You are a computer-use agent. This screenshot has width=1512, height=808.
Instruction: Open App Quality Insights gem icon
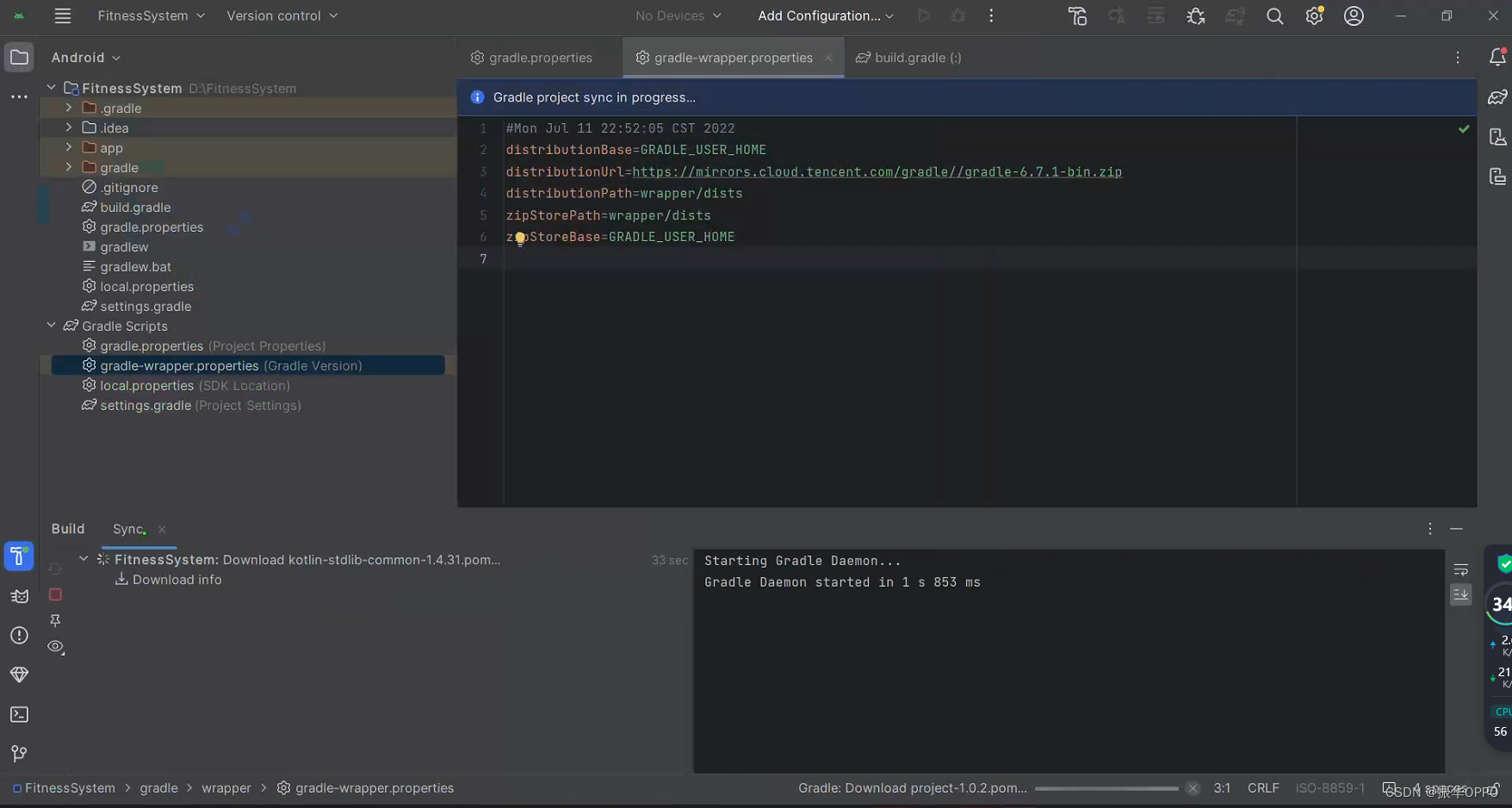pos(19,674)
